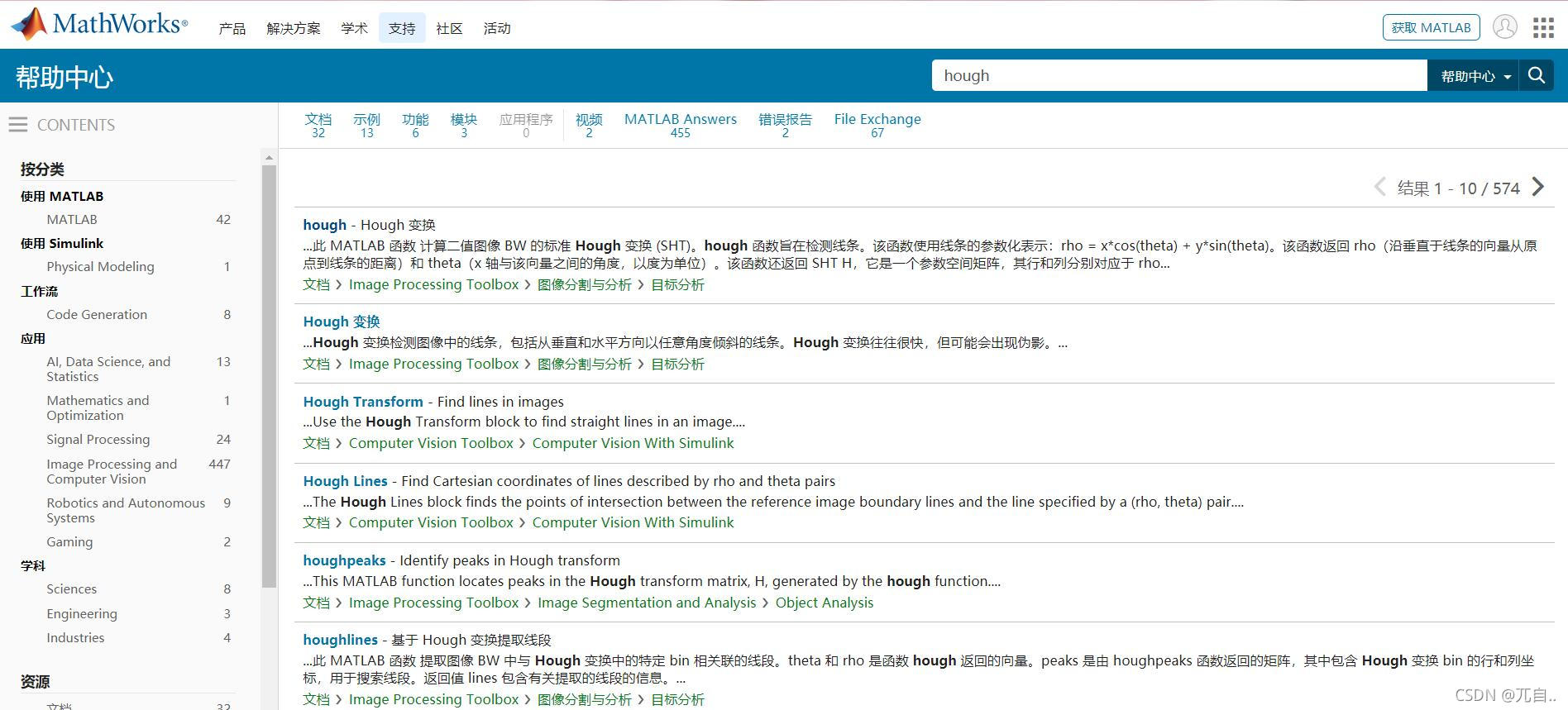Click the sidebar vertical scrollbar
Viewport: 1568px width, 710px height.
click(269, 376)
